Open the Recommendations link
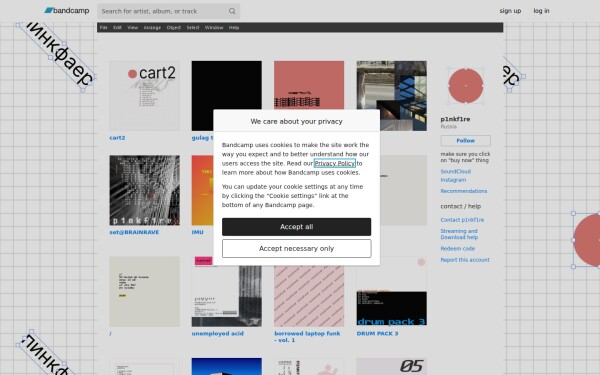Image resolution: width=600 pixels, height=375 pixels. click(x=464, y=191)
